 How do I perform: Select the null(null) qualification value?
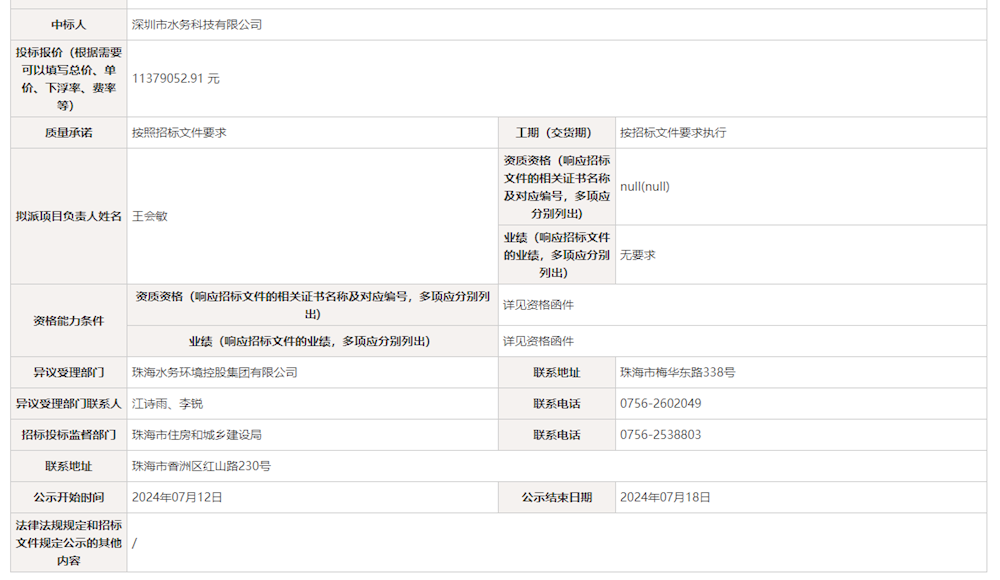(x=645, y=186)
